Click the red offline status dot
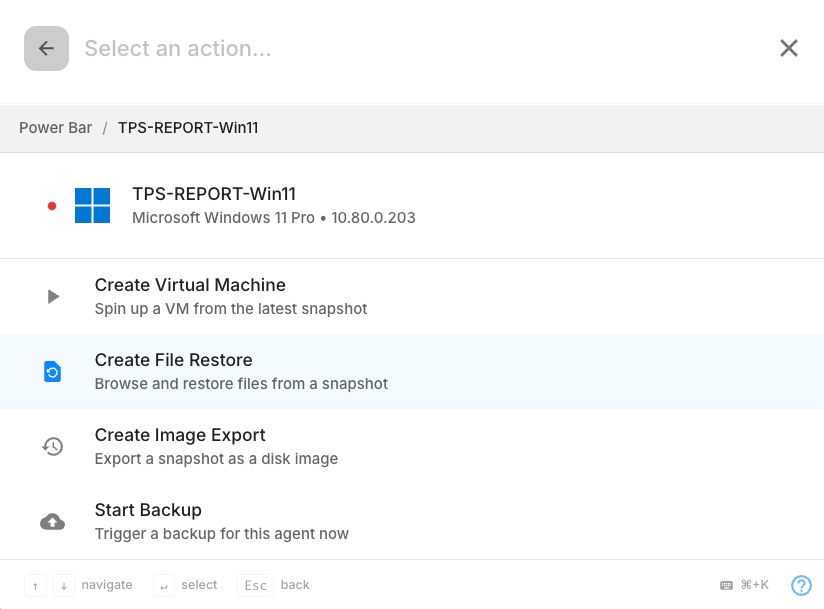 pyautogui.click(x=52, y=206)
